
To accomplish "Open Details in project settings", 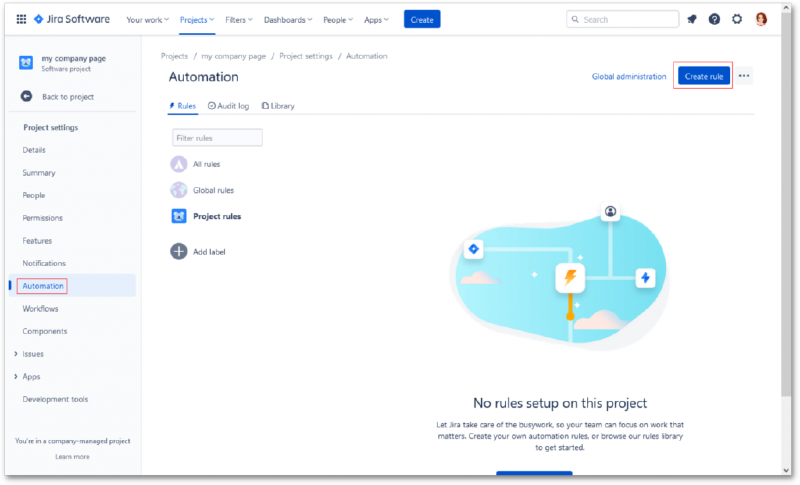I will (x=34, y=150).
